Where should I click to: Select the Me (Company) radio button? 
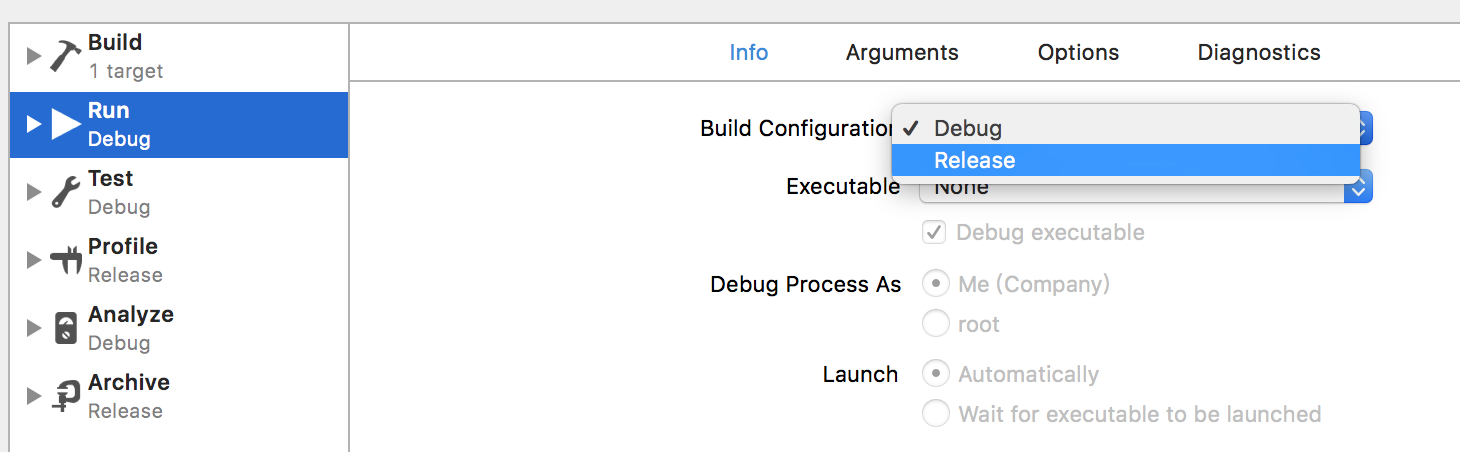[x=935, y=284]
